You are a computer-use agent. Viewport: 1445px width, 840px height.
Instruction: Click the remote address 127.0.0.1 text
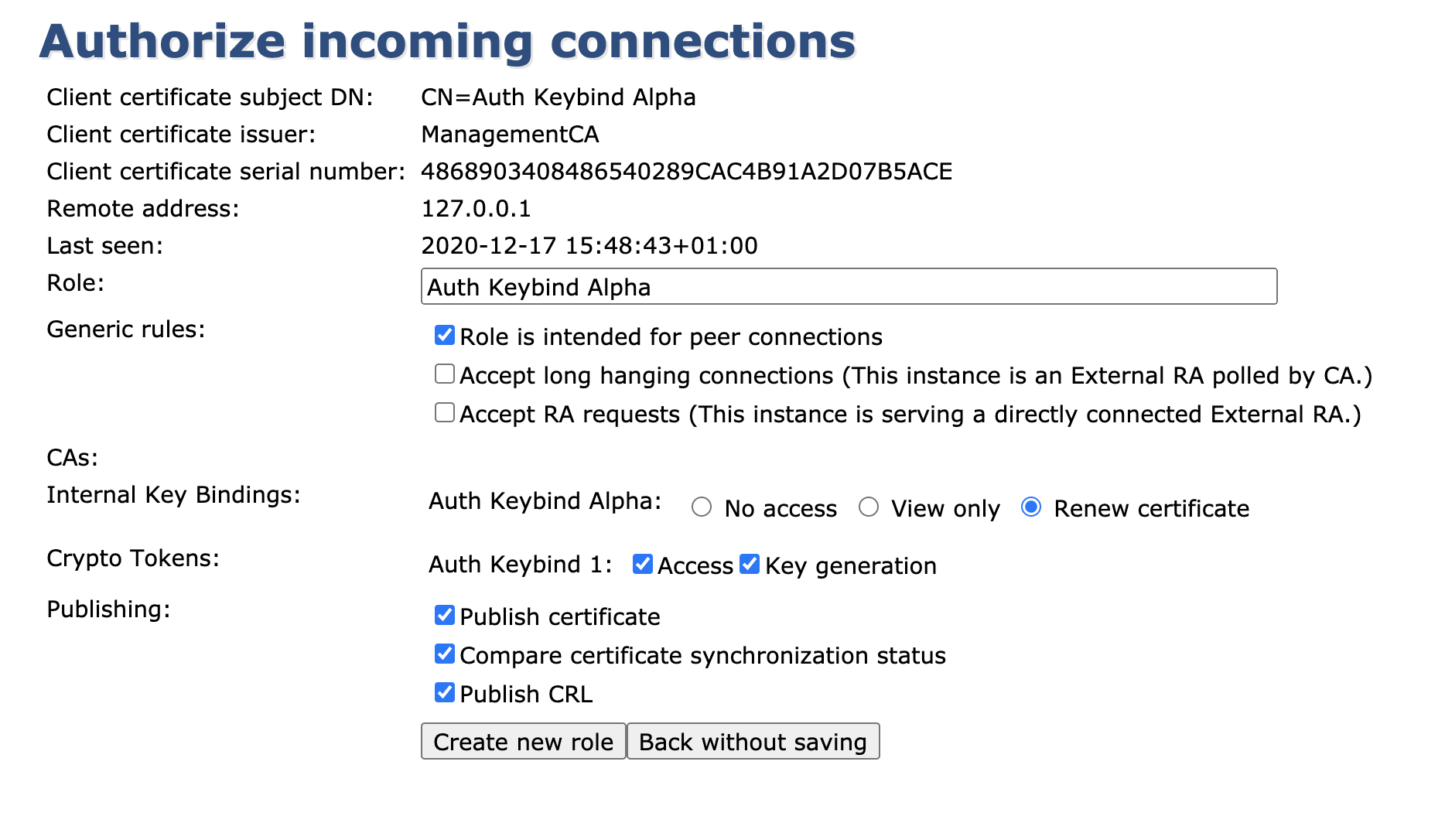click(x=476, y=209)
